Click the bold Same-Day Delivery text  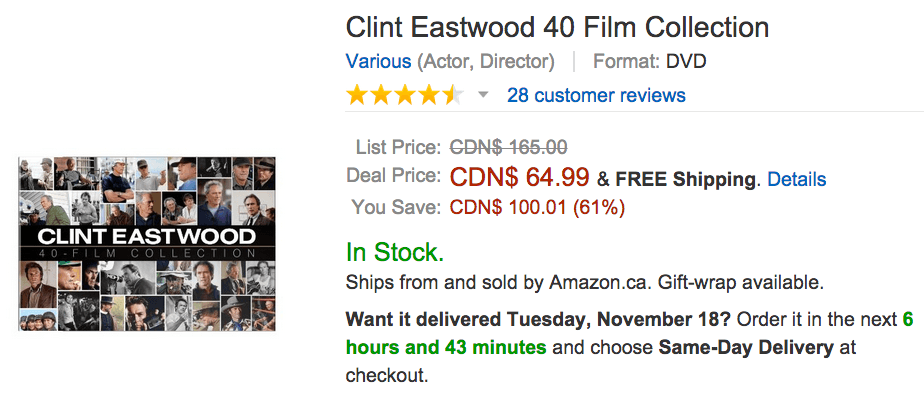click(x=746, y=347)
